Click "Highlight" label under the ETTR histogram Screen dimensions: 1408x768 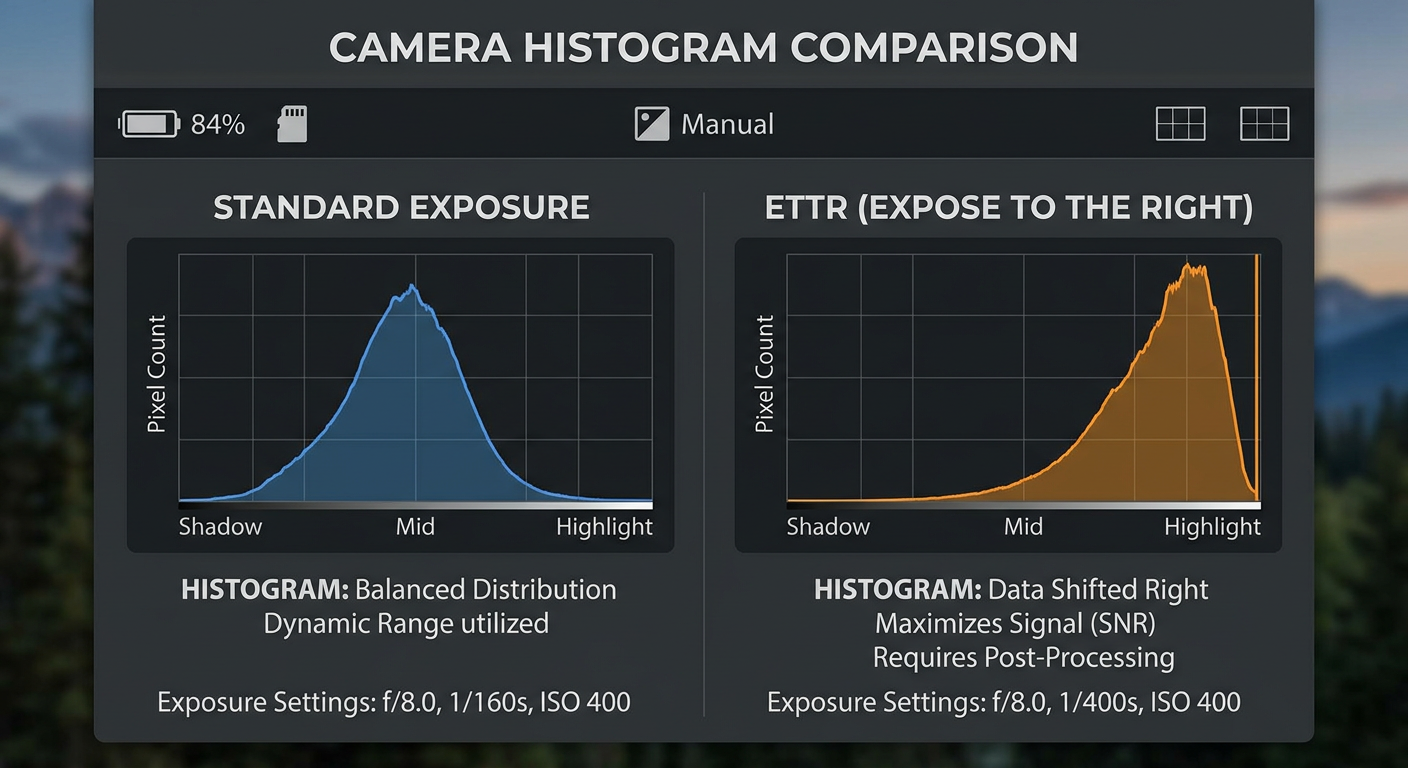point(1212,527)
